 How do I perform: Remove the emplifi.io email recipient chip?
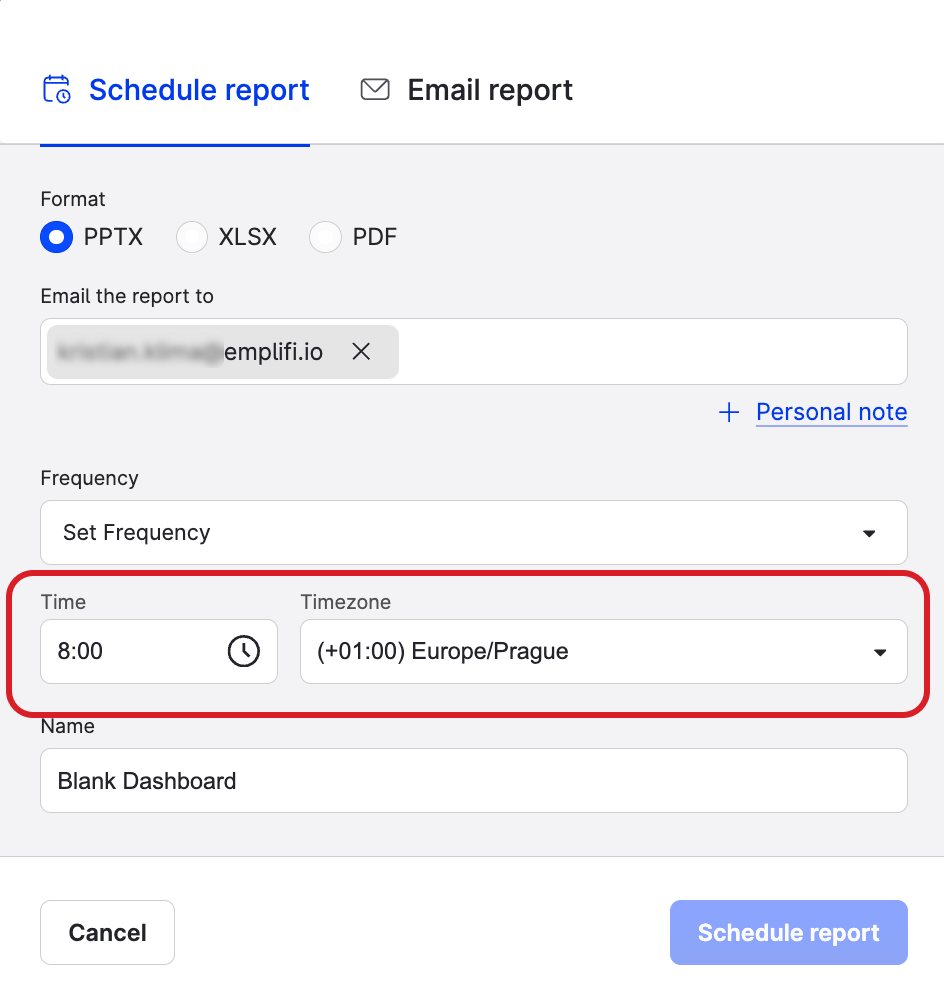[x=361, y=352]
